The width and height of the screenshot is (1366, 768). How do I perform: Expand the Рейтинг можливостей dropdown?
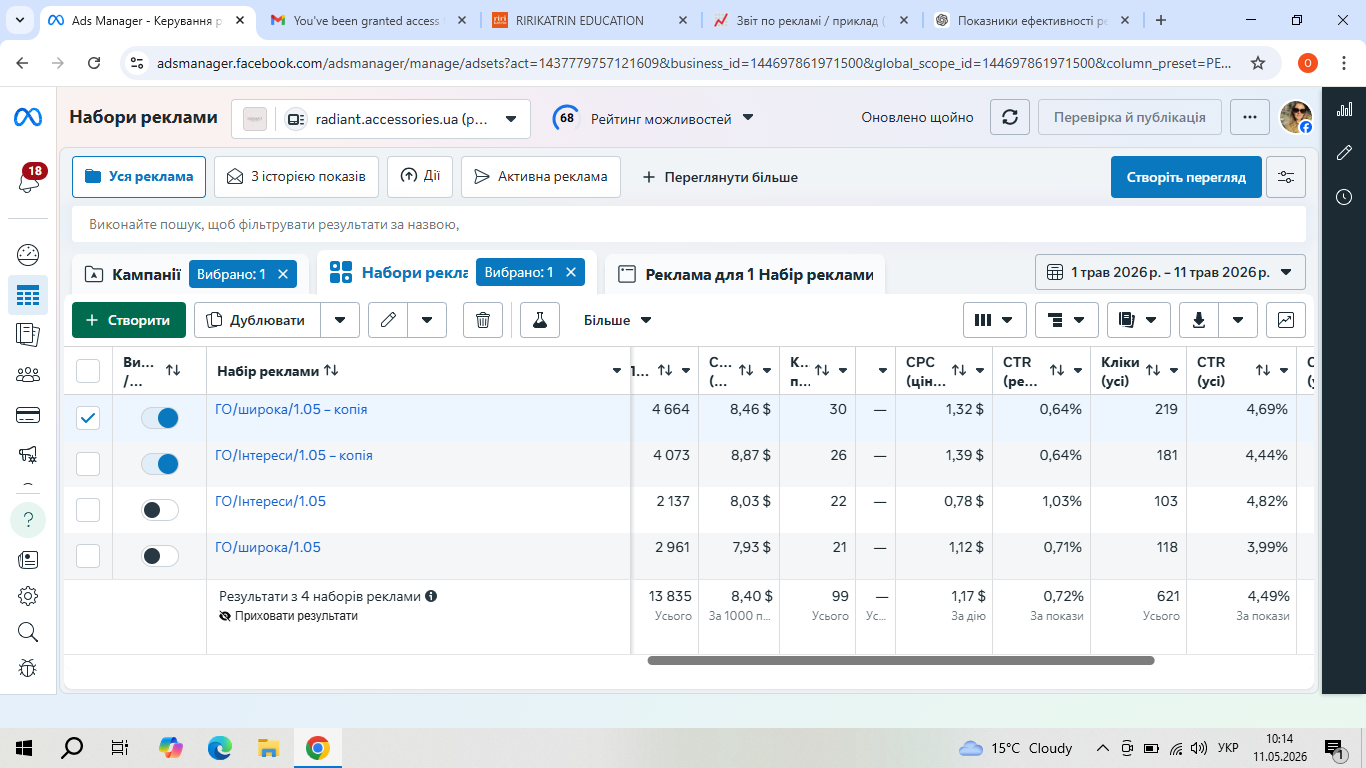coord(653,118)
